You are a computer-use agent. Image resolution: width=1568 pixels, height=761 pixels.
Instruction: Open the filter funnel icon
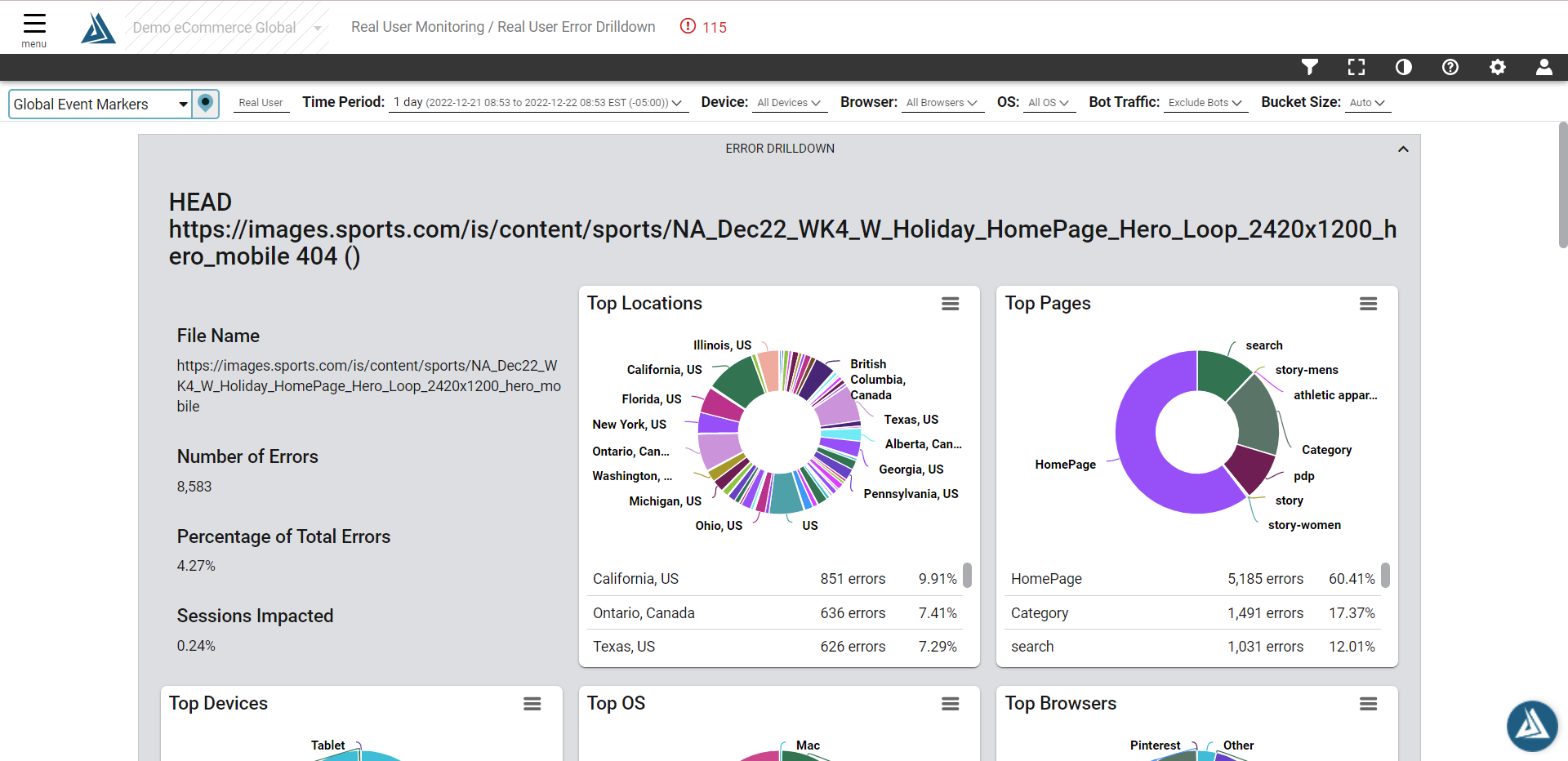tap(1310, 67)
